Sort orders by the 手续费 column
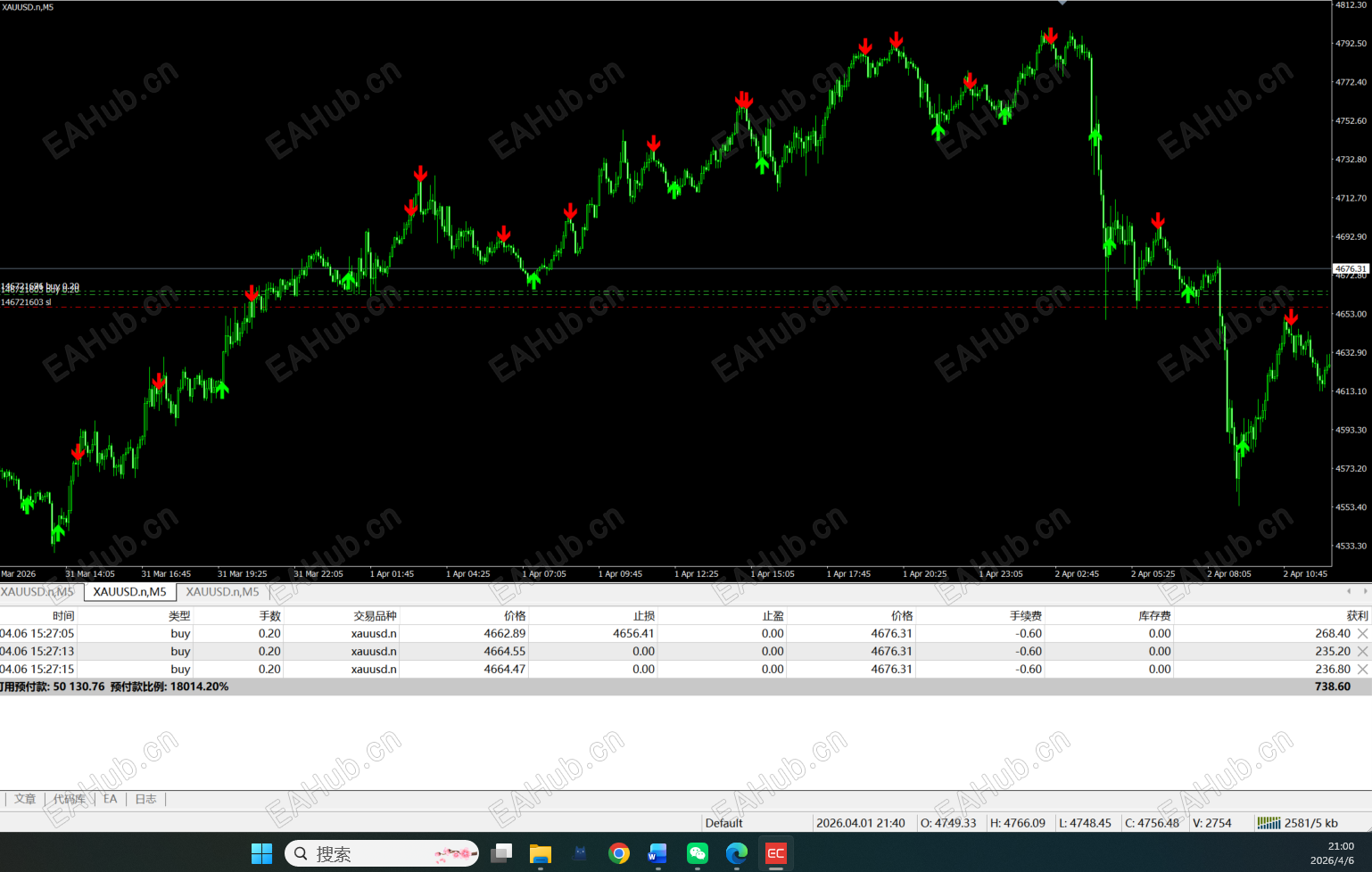The width and height of the screenshot is (1372, 872). click(x=1026, y=616)
